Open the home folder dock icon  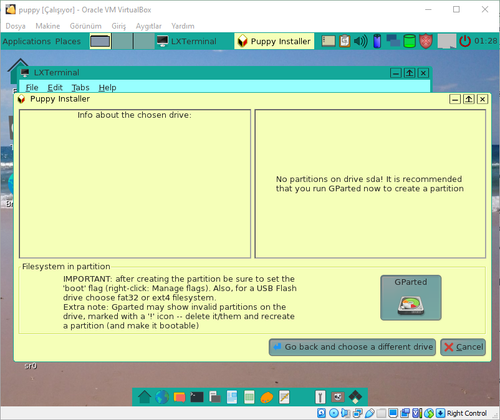[x=144, y=397]
